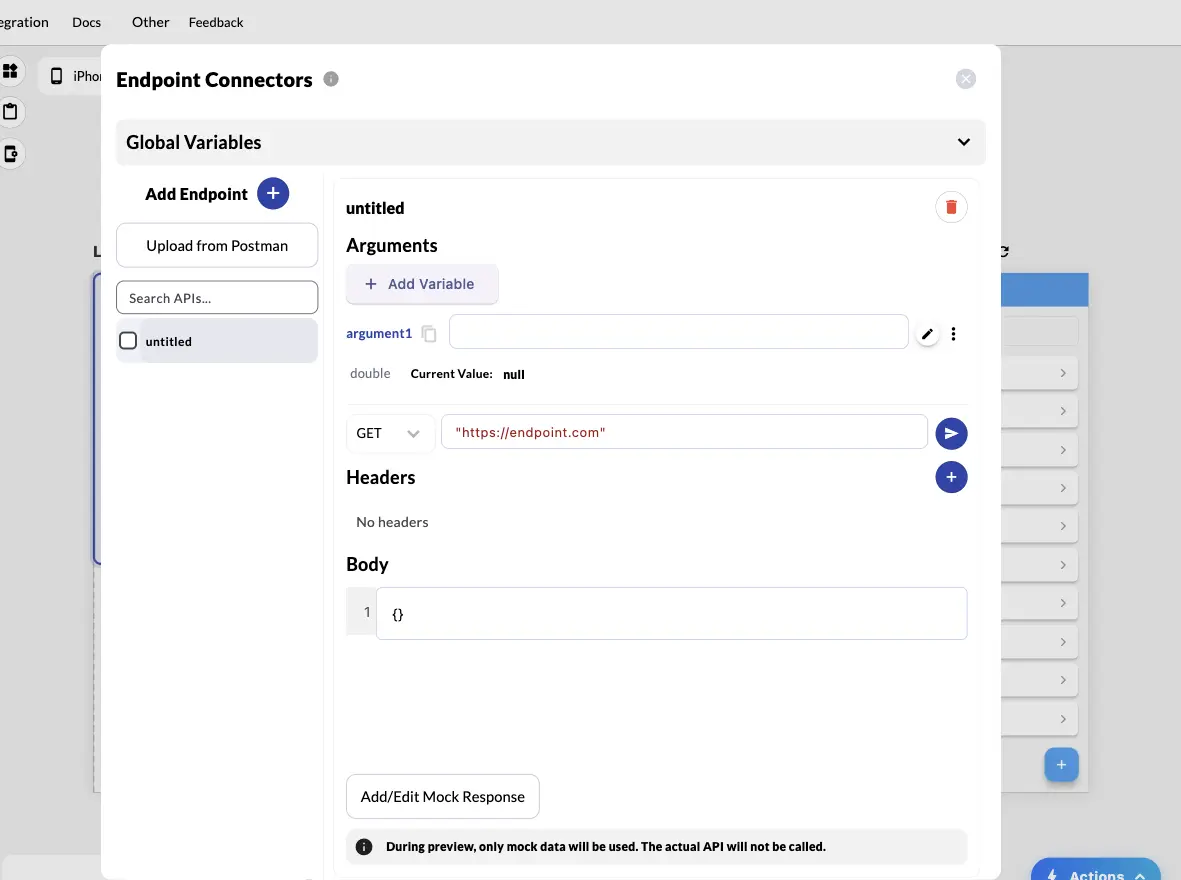Image resolution: width=1181 pixels, height=880 pixels.
Task: Click the widgets grid sidebar icon
Action: click(x=10, y=71)
